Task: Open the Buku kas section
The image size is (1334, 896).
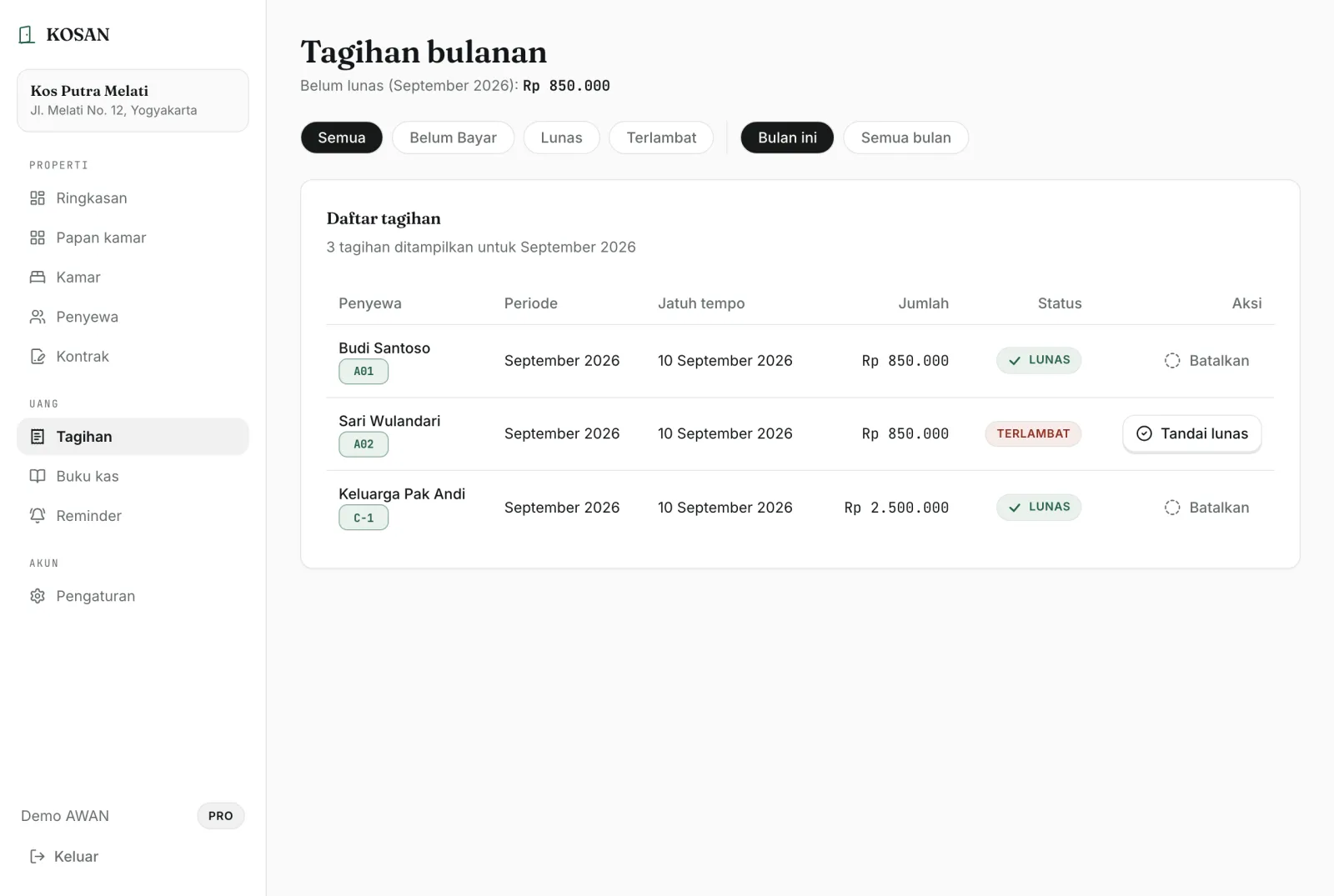Action: pyautogui.click(x=133, y=476)
